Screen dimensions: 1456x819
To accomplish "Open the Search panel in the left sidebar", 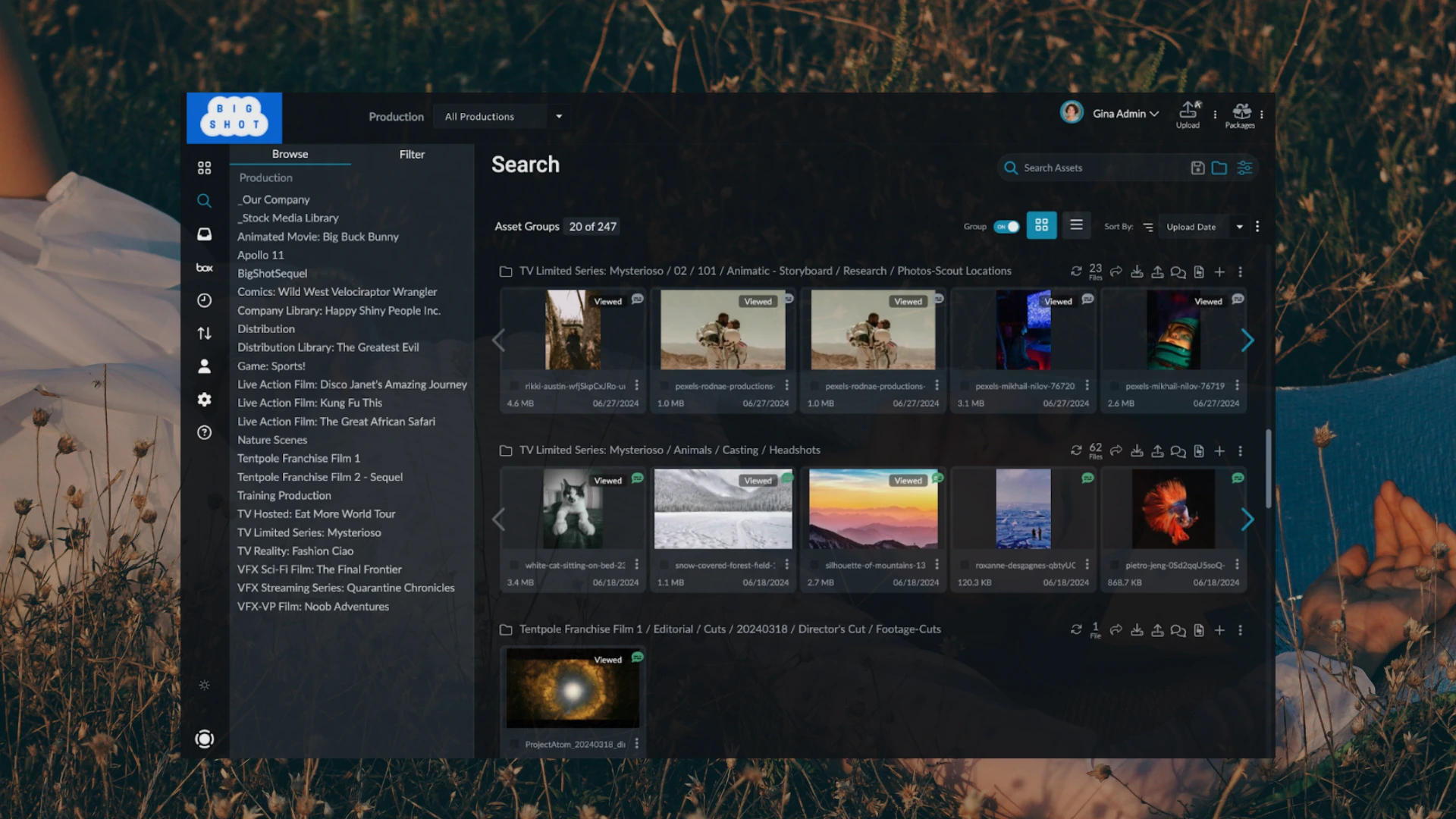I will (204, 200).
